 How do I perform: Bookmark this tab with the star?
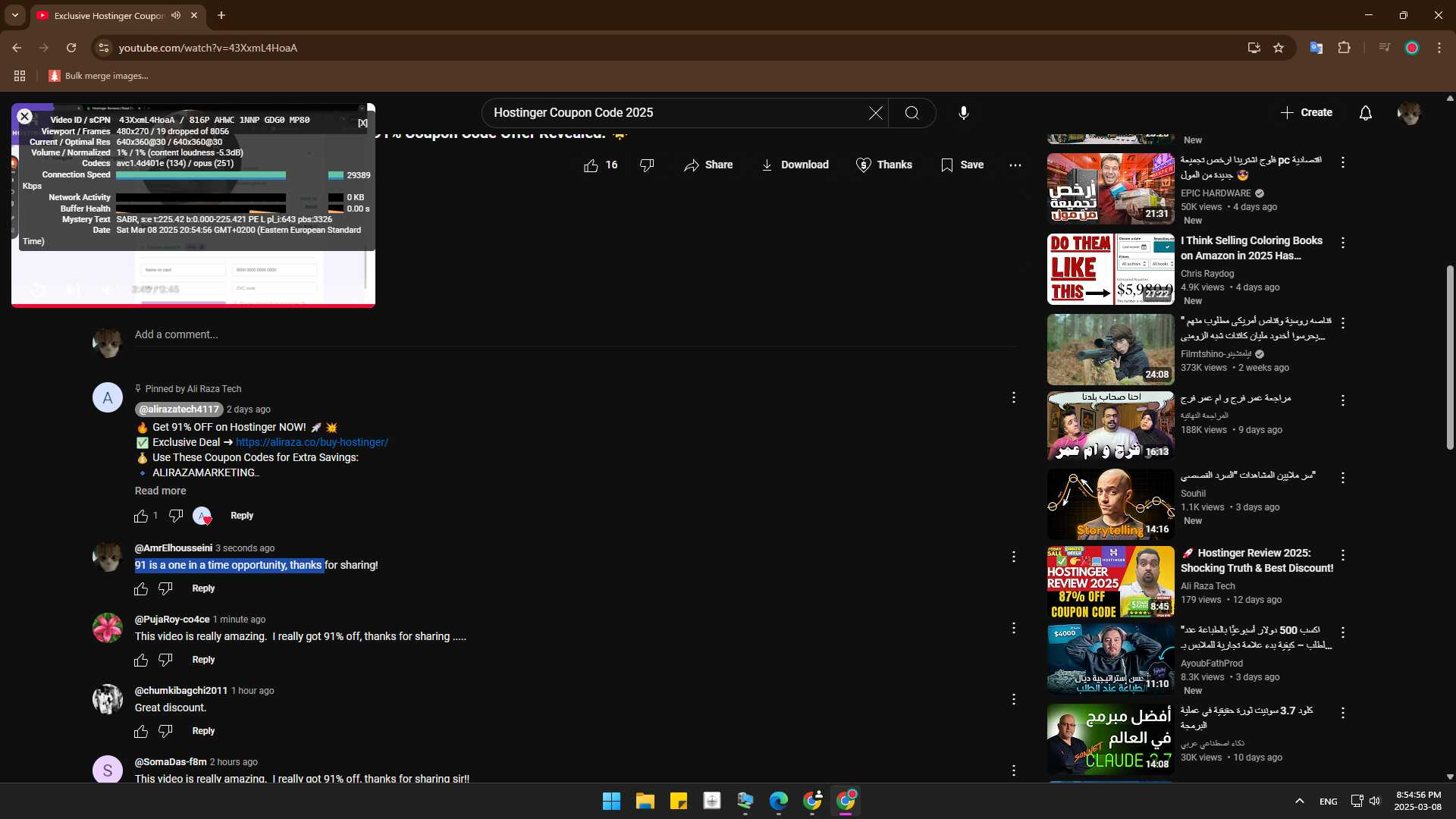click(1279, 48)
